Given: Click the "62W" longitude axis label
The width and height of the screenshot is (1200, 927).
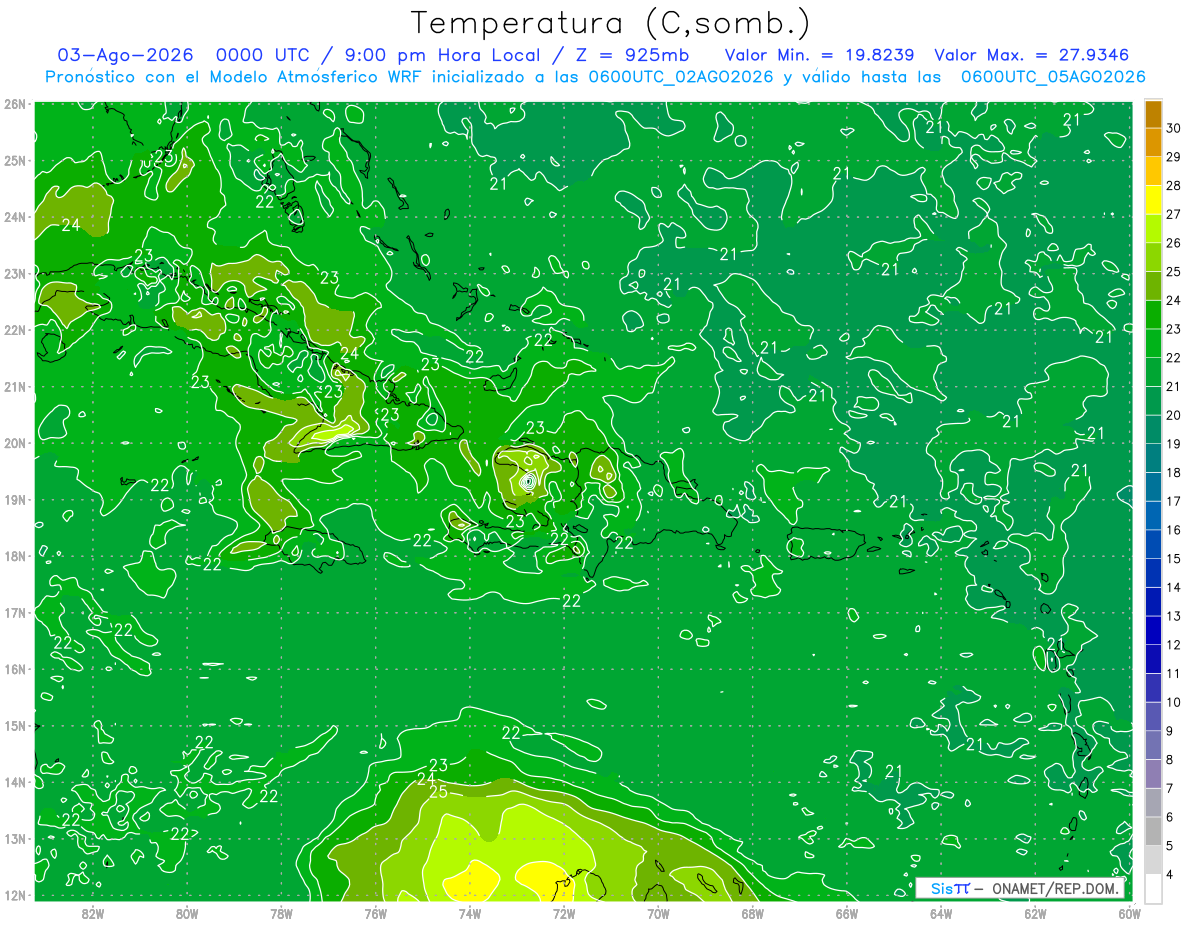Looking at the screenshot, I should tap(1035, 912).
